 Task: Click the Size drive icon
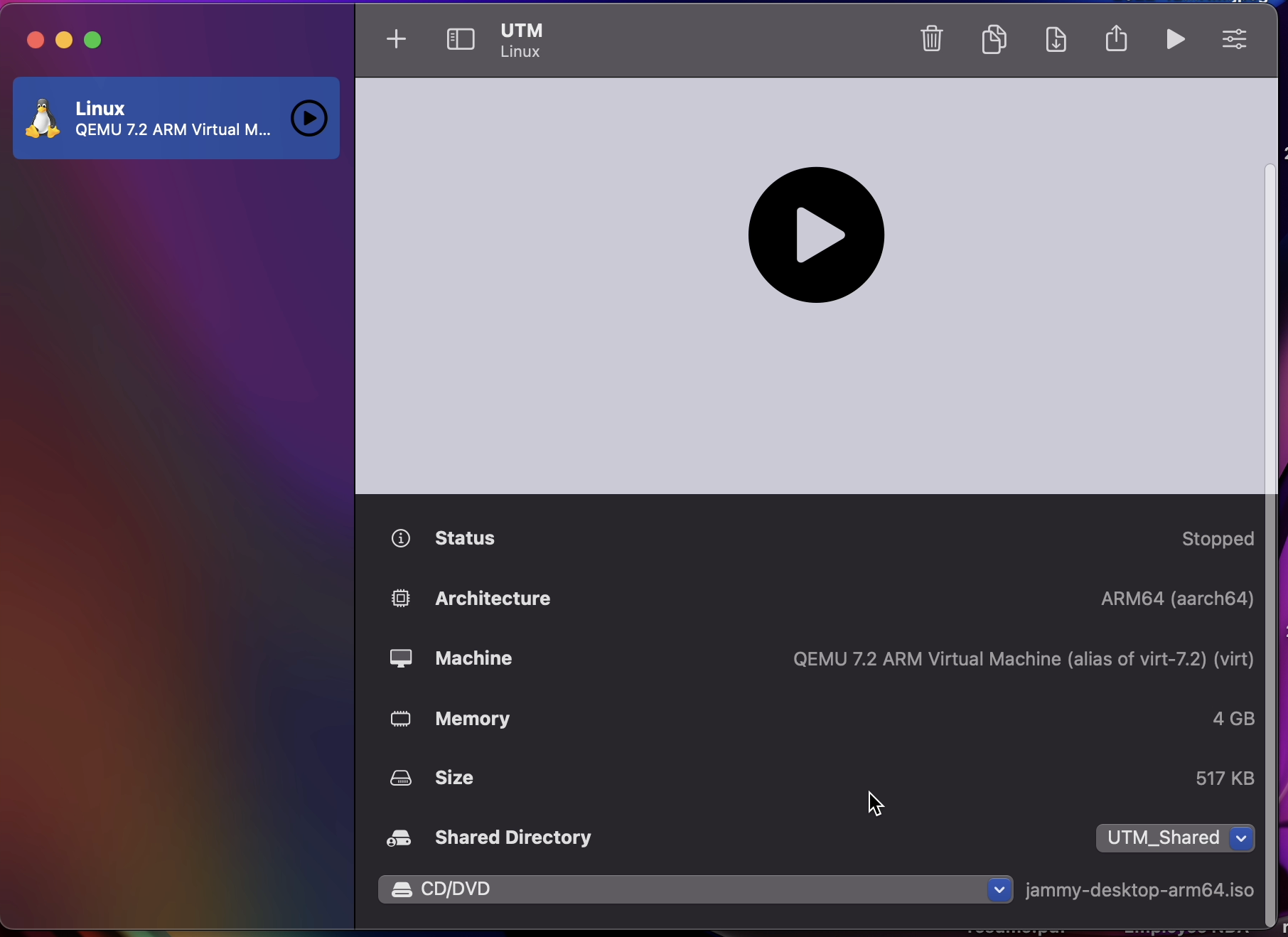click(x=401, y=779)
